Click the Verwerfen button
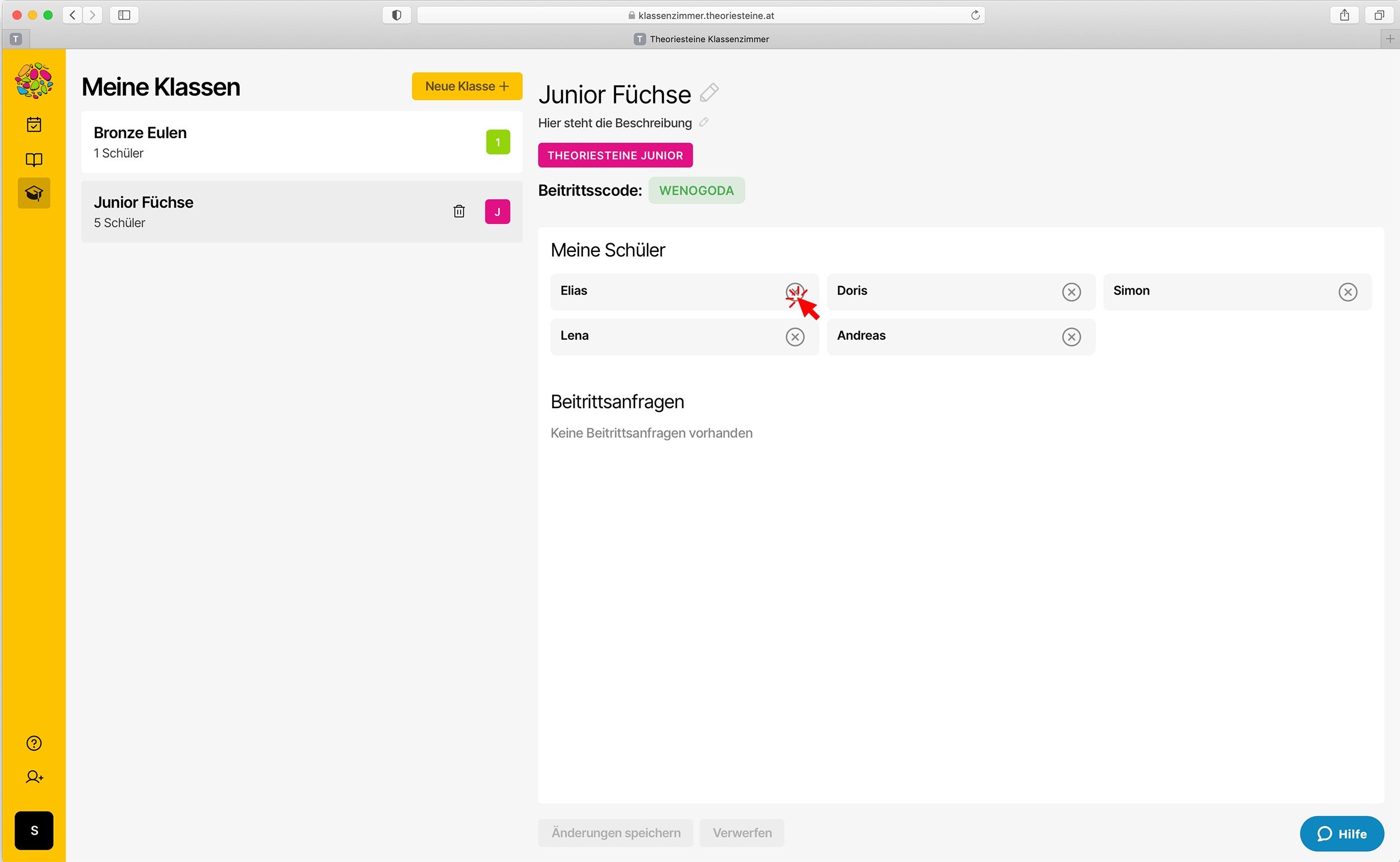1400x862 pixels. pos(742,832)
